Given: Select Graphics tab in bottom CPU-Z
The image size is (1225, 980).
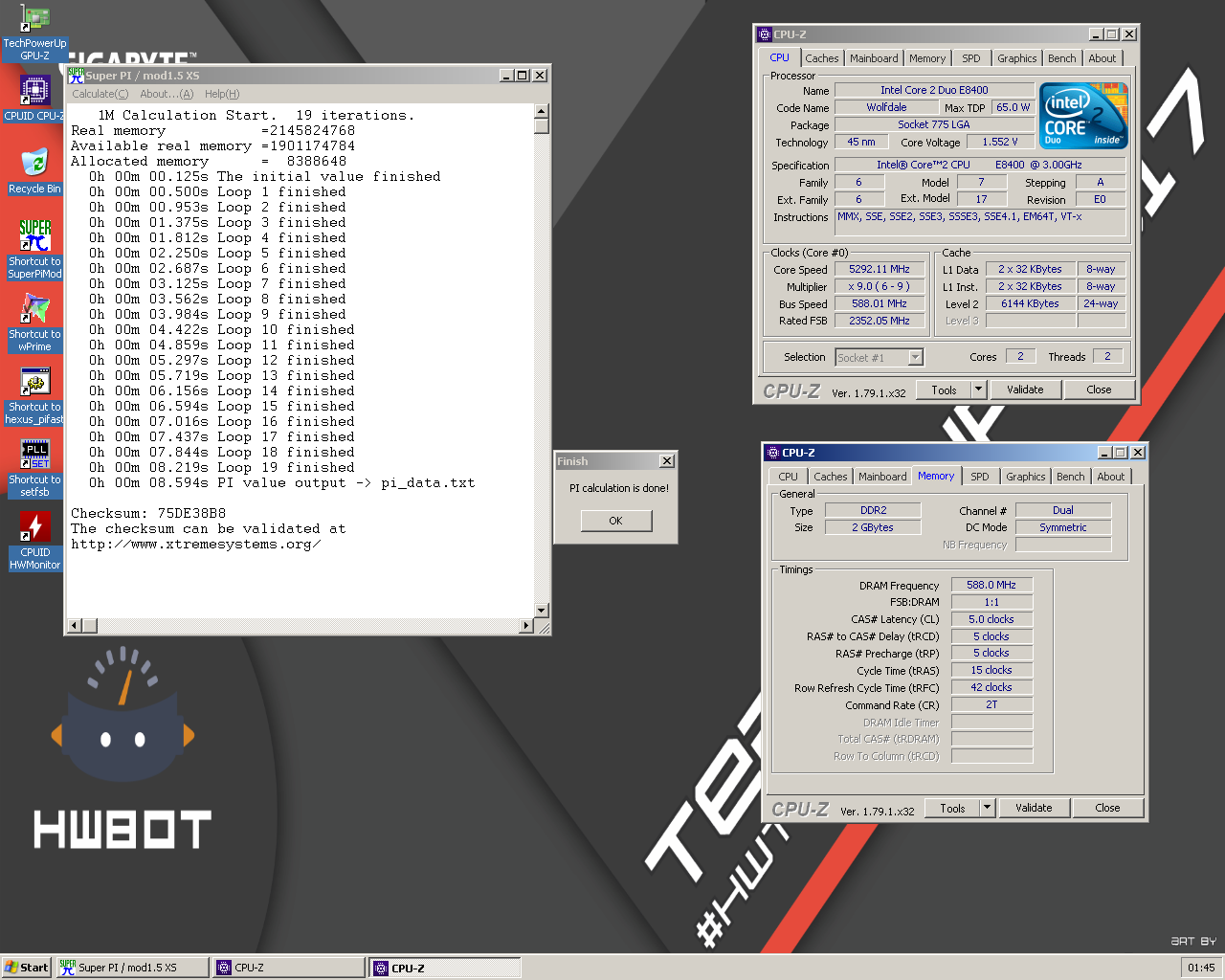Looking at the screenshot, I should click(1025, 477).
